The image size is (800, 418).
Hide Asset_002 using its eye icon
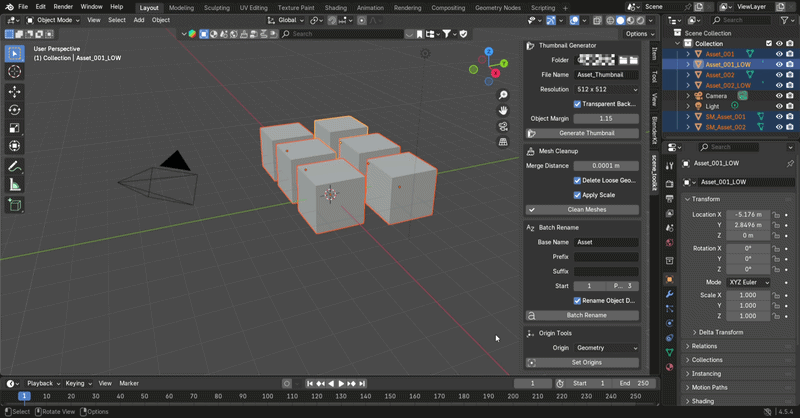coord(779,75)
